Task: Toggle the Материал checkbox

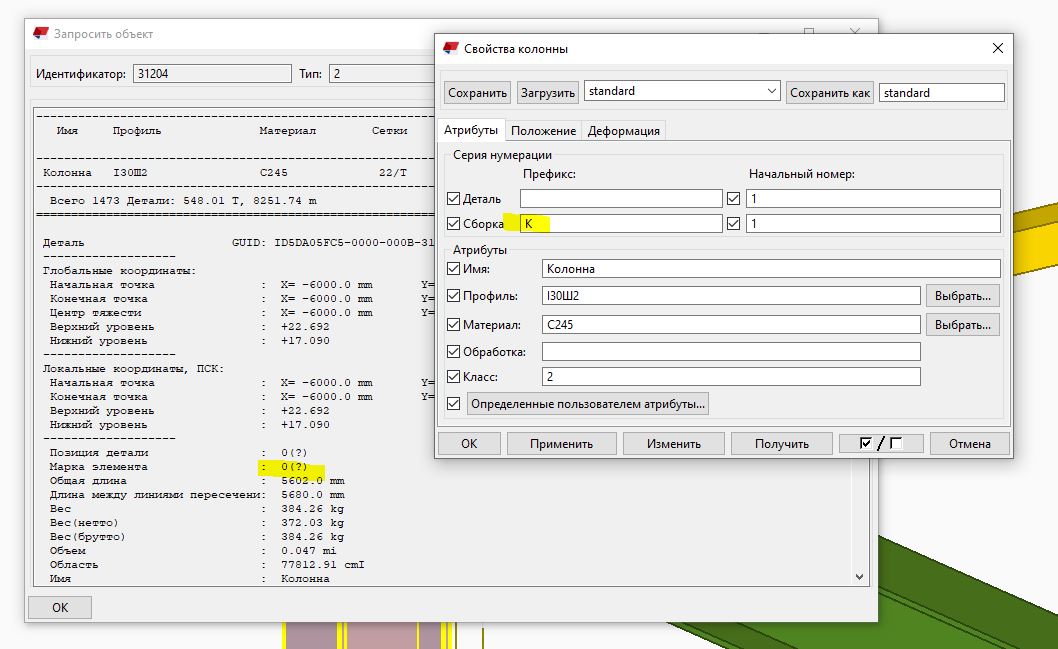Action: (x=454, y=324)
